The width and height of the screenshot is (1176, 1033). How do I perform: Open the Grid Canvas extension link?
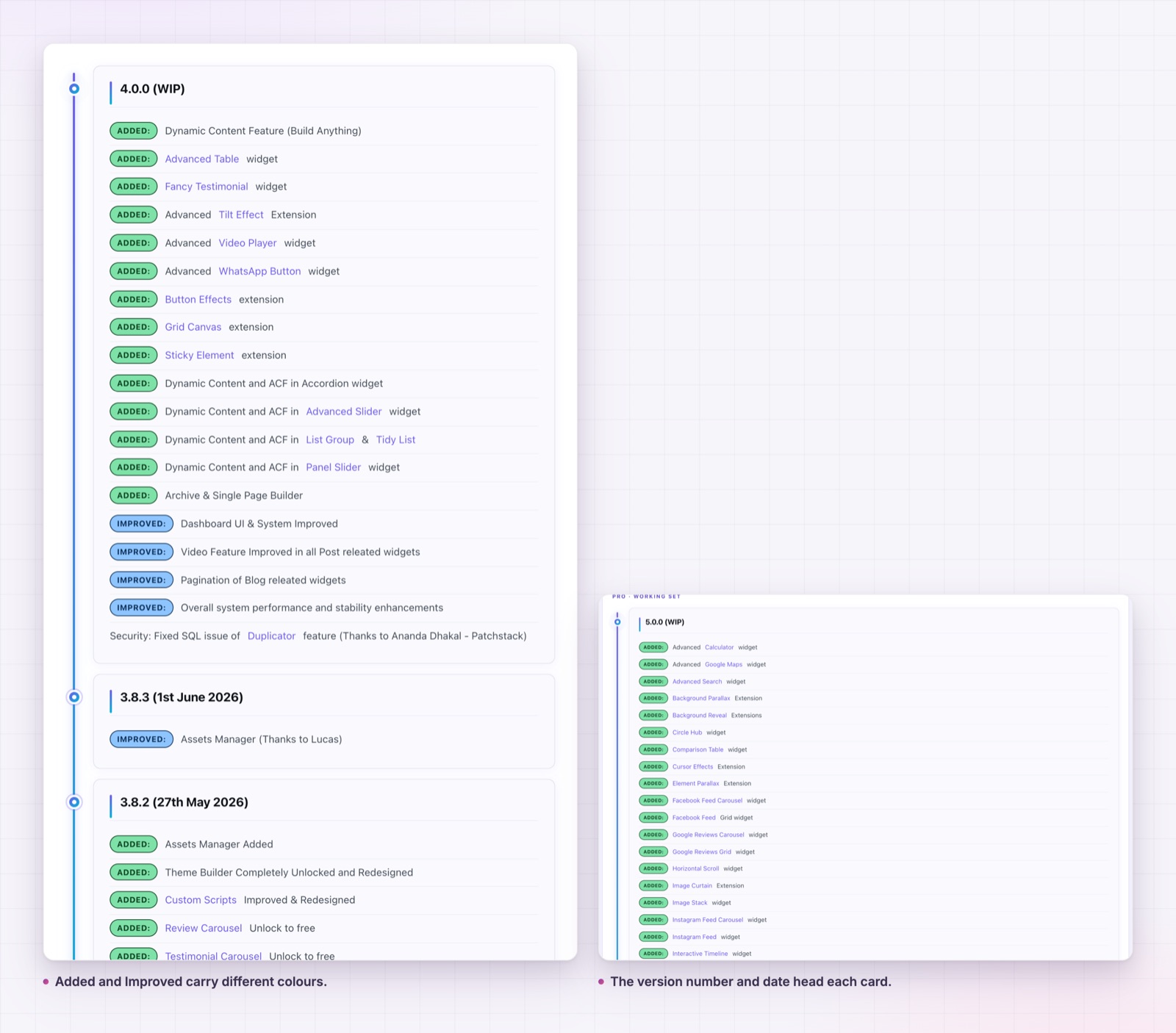[193, 327]
